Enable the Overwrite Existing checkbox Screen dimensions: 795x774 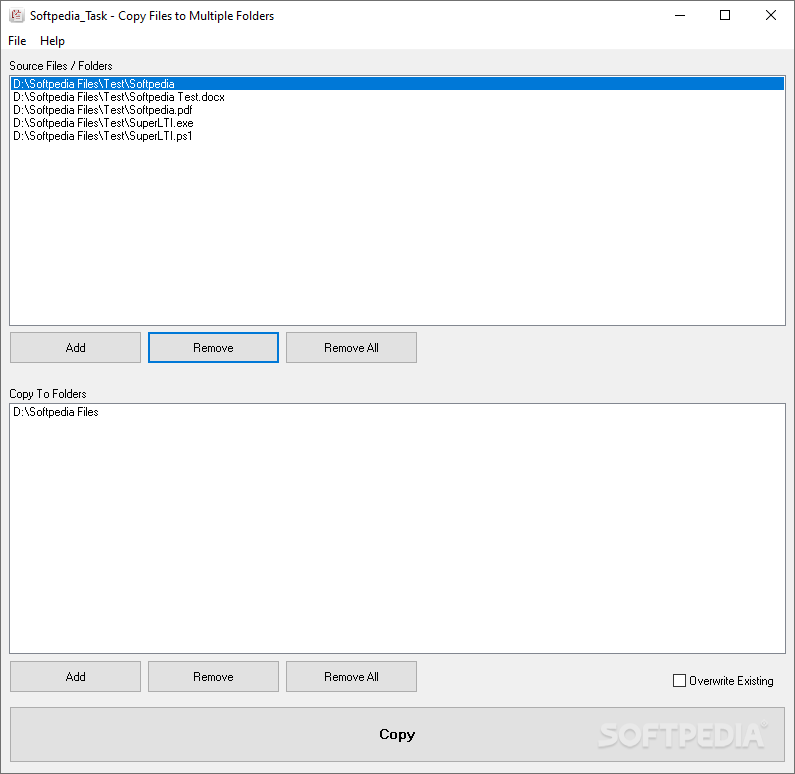[679, 681]
